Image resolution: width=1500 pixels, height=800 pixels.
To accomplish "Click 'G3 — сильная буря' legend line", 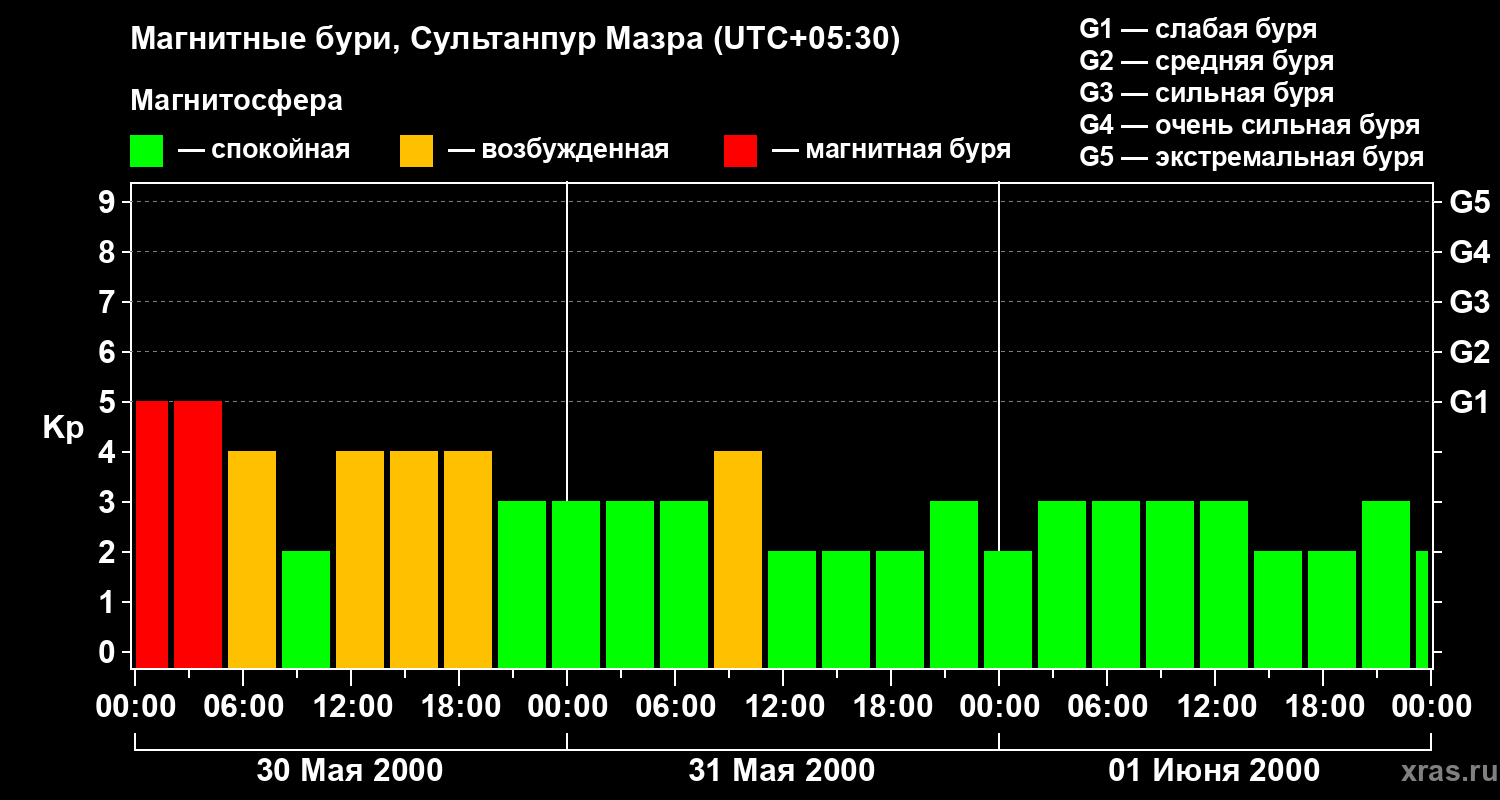I will point(1207,93).
